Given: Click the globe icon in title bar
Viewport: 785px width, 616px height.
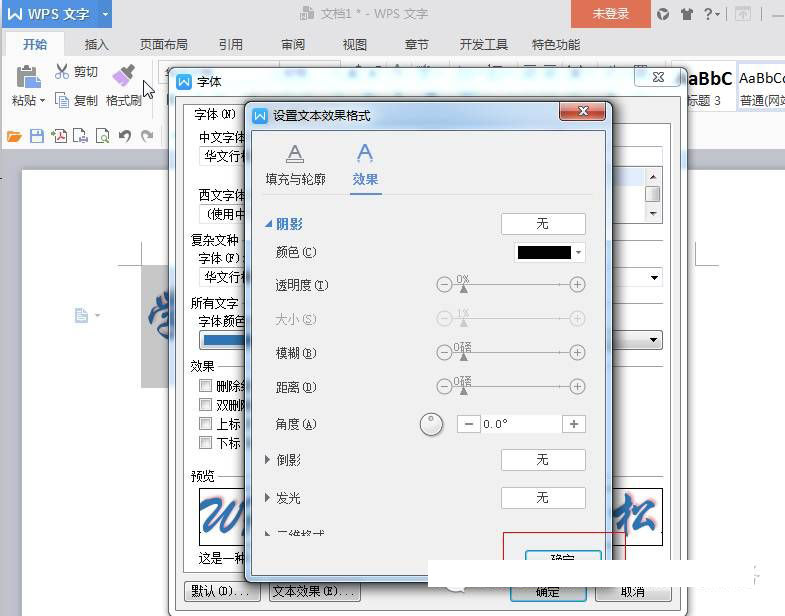Looking at the screenshot, I should (663, 14).
